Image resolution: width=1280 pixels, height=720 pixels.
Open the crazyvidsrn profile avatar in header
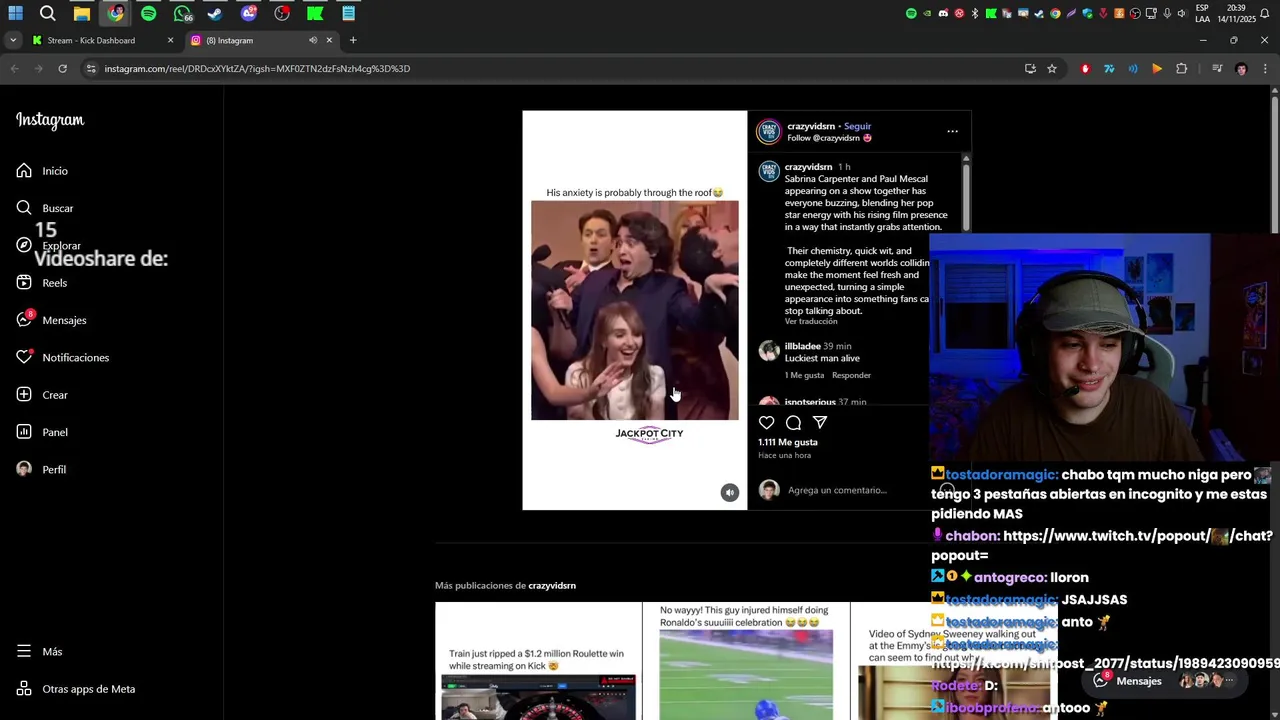[768, 132]
